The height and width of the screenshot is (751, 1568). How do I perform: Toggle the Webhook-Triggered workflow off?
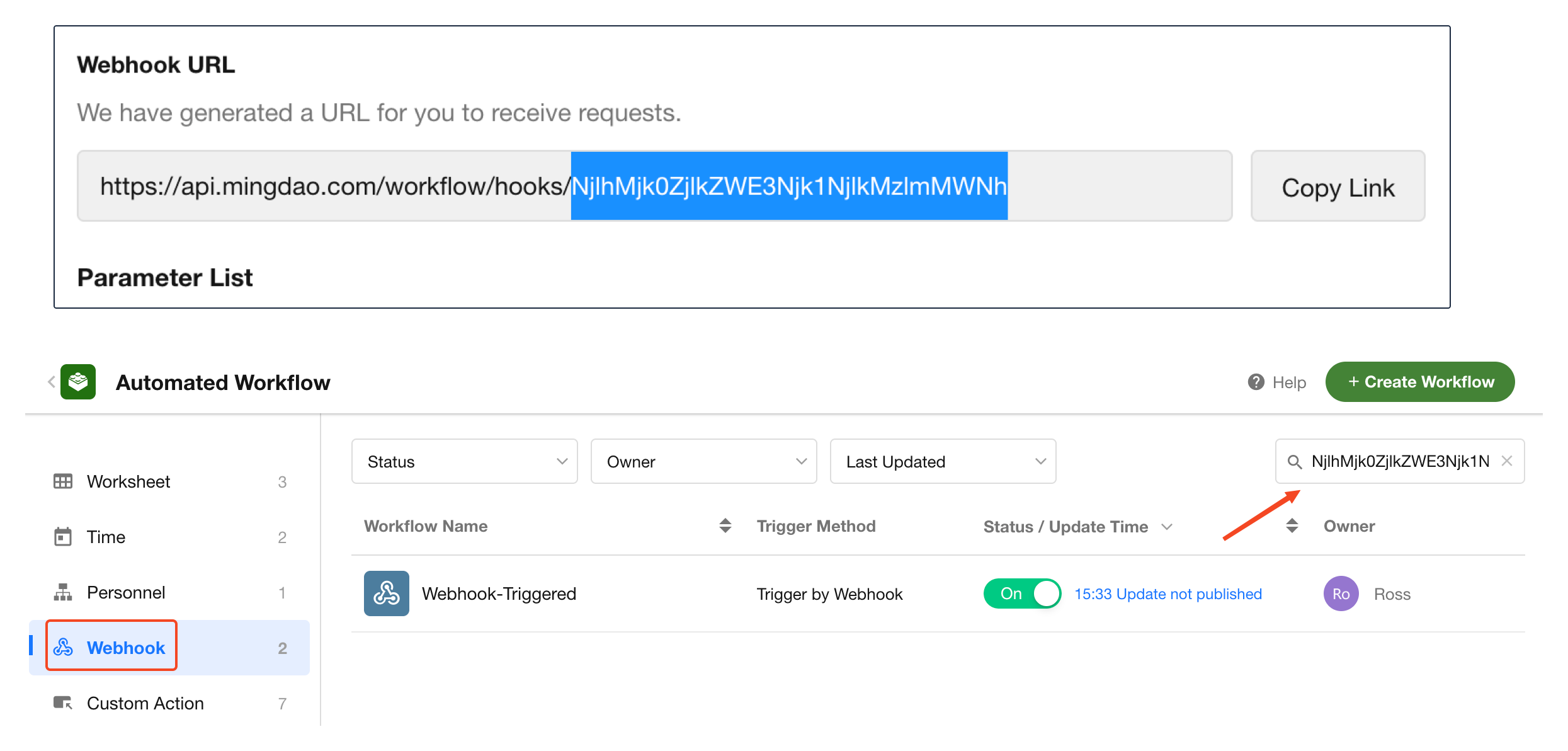click(1022, 593)
